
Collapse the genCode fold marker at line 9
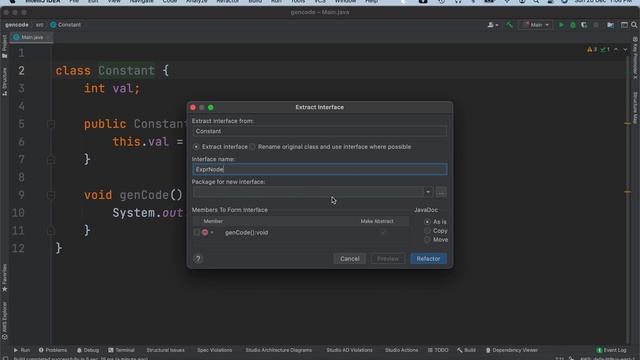[x=51, y=195]
